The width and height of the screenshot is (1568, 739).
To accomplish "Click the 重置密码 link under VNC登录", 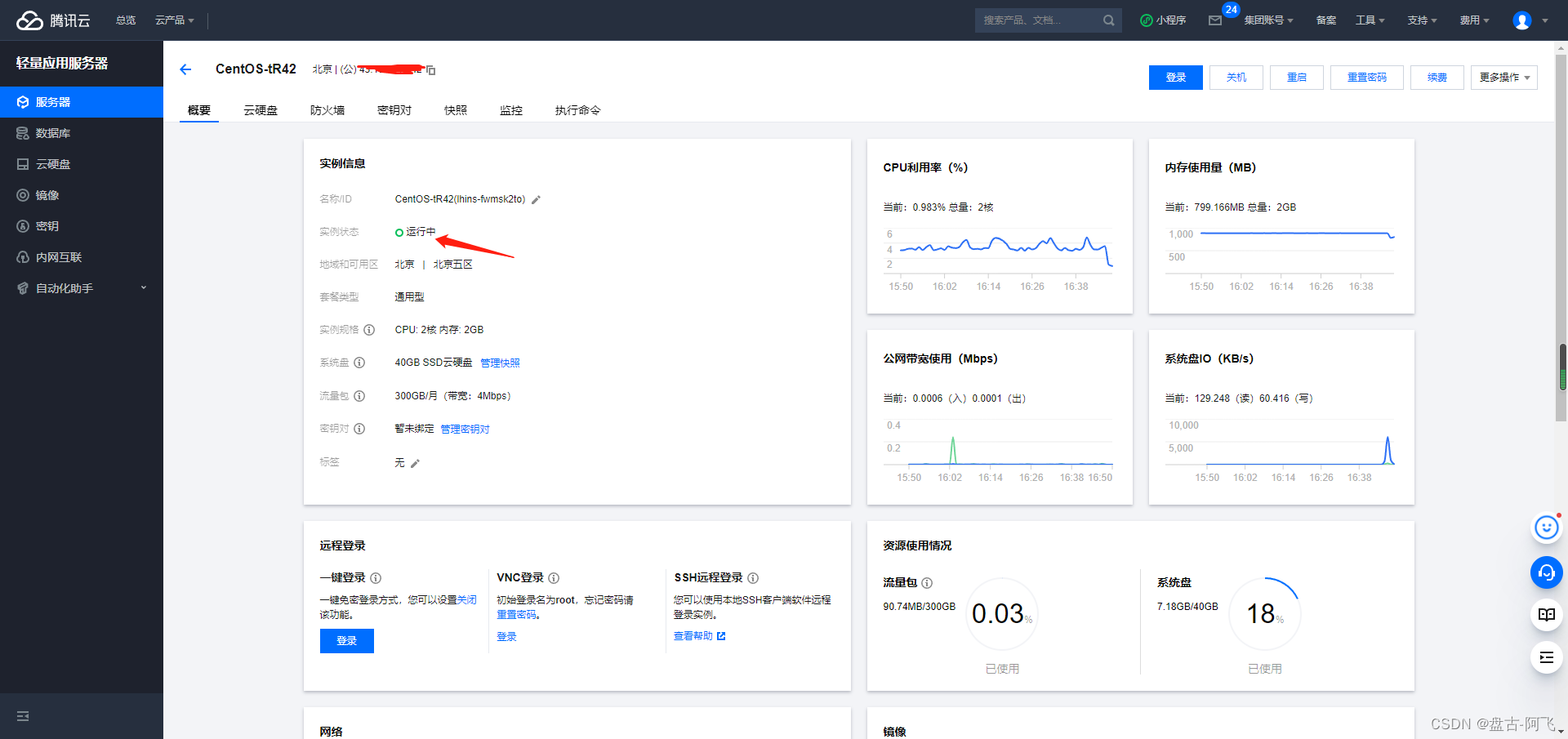I will click(x=516, y=615).
